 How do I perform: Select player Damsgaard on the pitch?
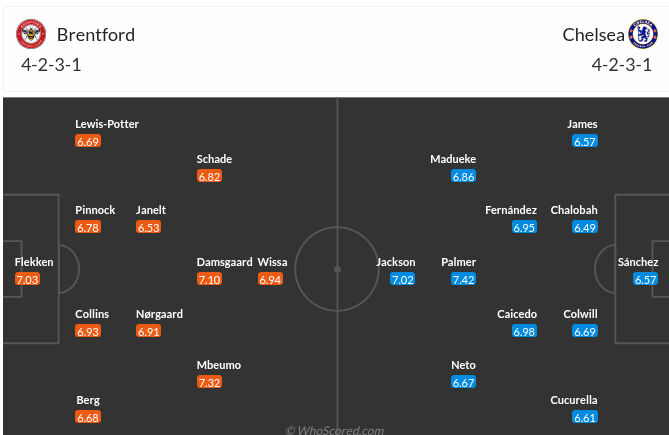[225, 262]
